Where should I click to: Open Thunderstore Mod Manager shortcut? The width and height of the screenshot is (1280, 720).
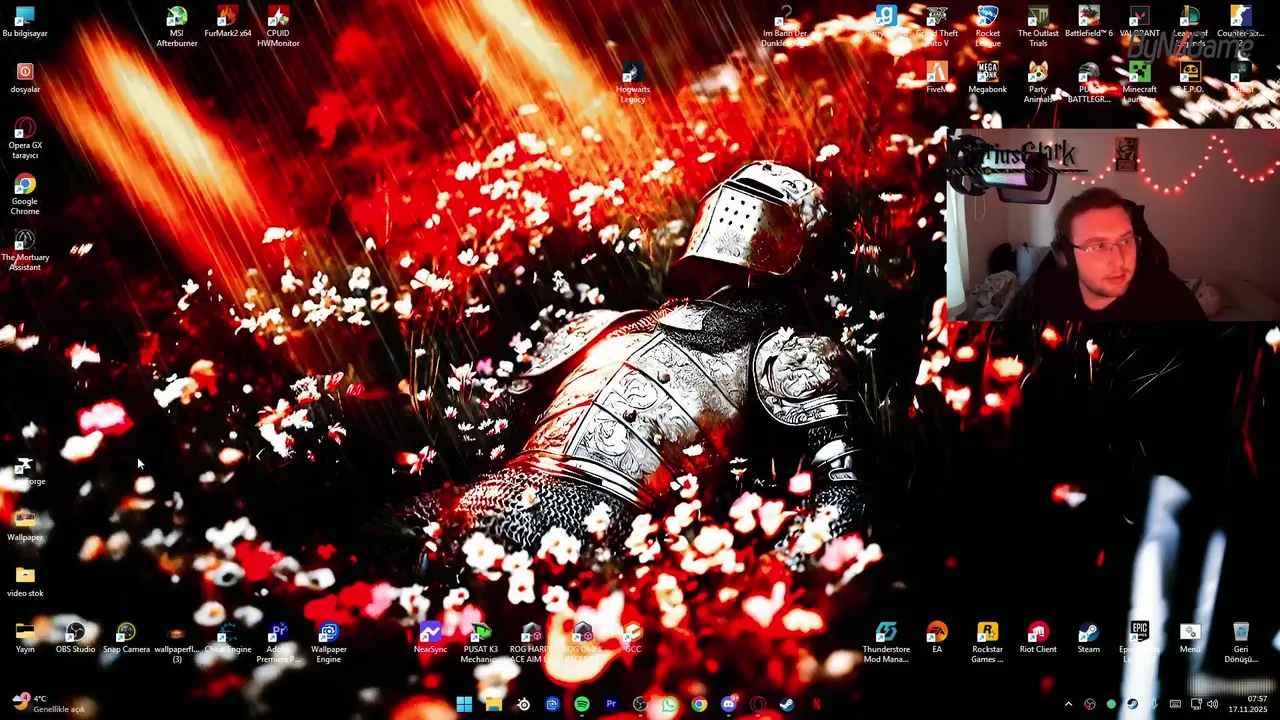pyautogui.click(x=886, y=643)
